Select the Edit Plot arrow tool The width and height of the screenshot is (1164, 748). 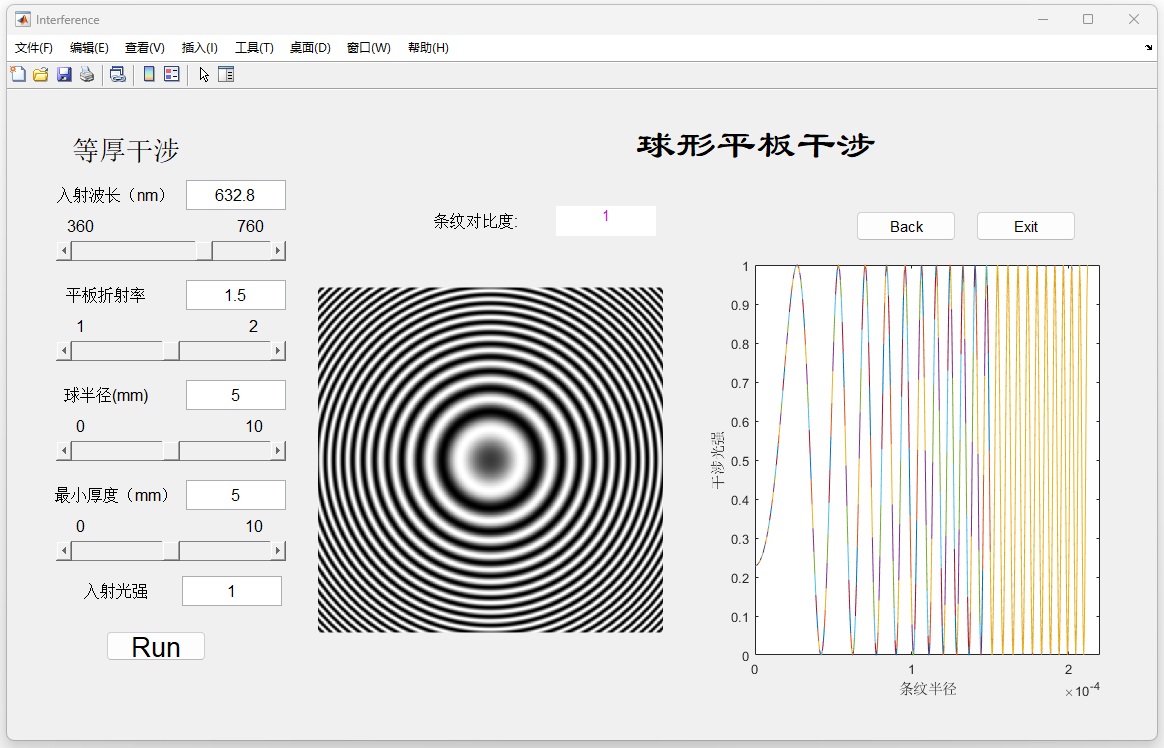[204, 74]
